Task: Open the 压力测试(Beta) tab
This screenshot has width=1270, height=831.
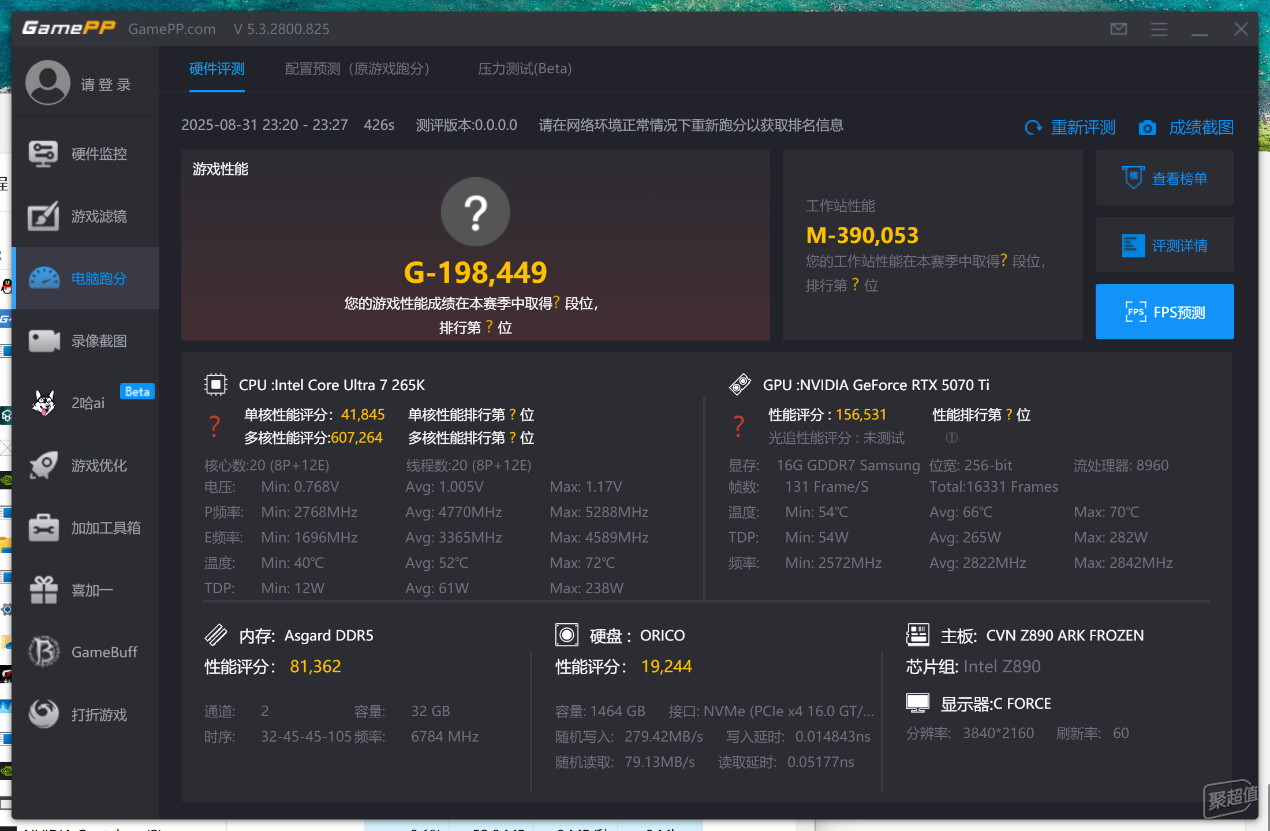Action: (525, 69)
